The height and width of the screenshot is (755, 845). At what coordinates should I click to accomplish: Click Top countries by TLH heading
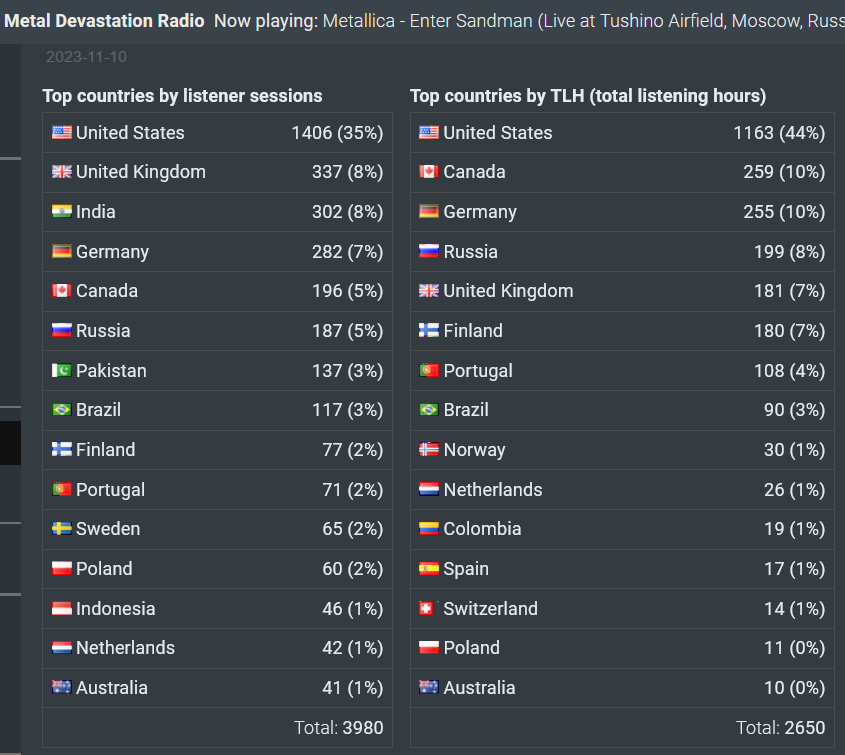click(588, 95)
